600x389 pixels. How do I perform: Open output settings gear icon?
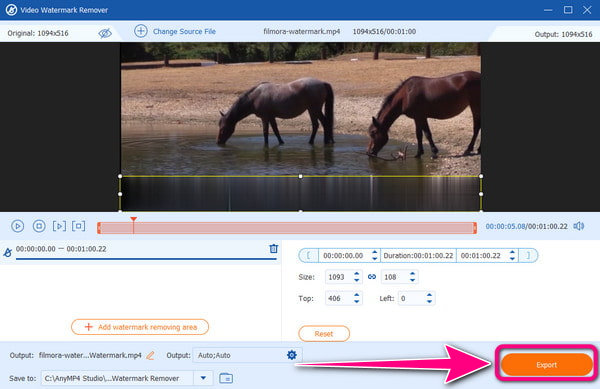[x=292, y=355]
